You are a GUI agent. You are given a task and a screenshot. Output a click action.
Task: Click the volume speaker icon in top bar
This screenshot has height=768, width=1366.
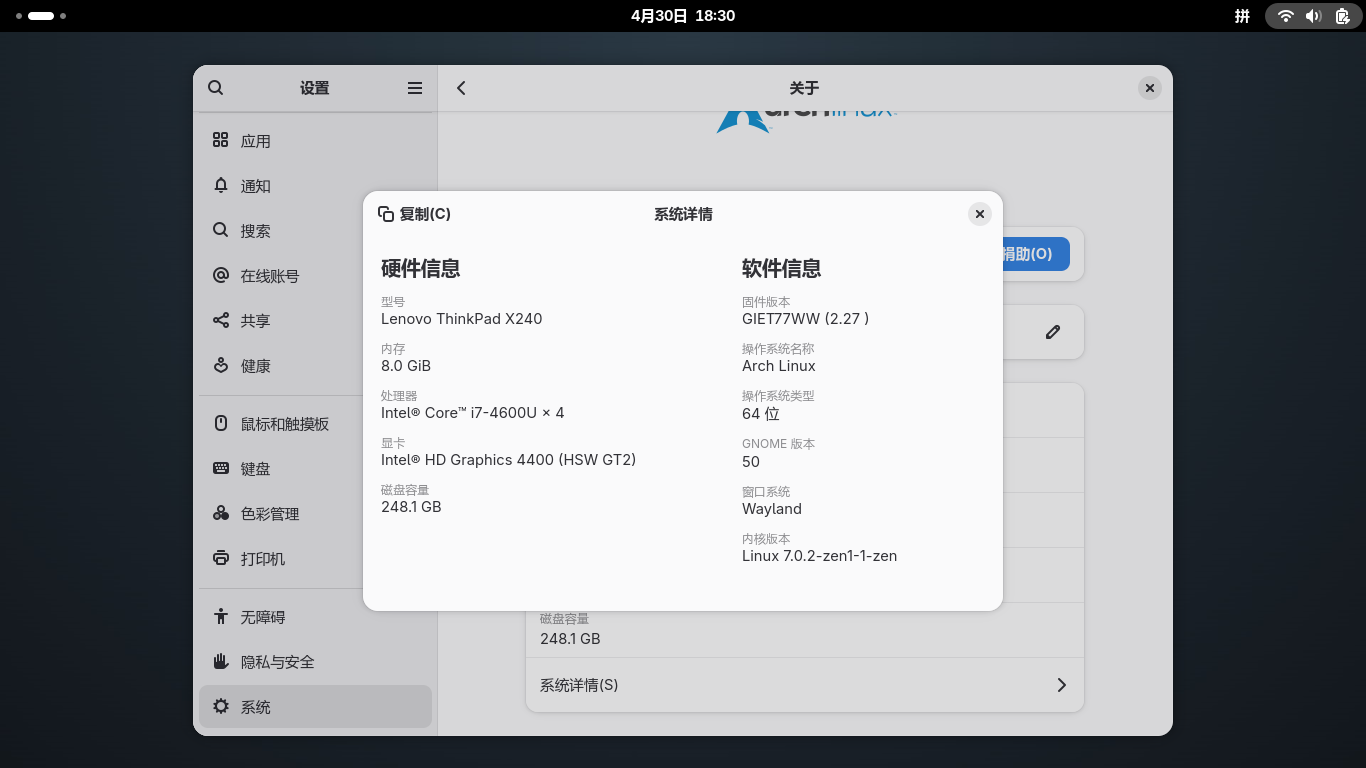(x=1313, y=16)
